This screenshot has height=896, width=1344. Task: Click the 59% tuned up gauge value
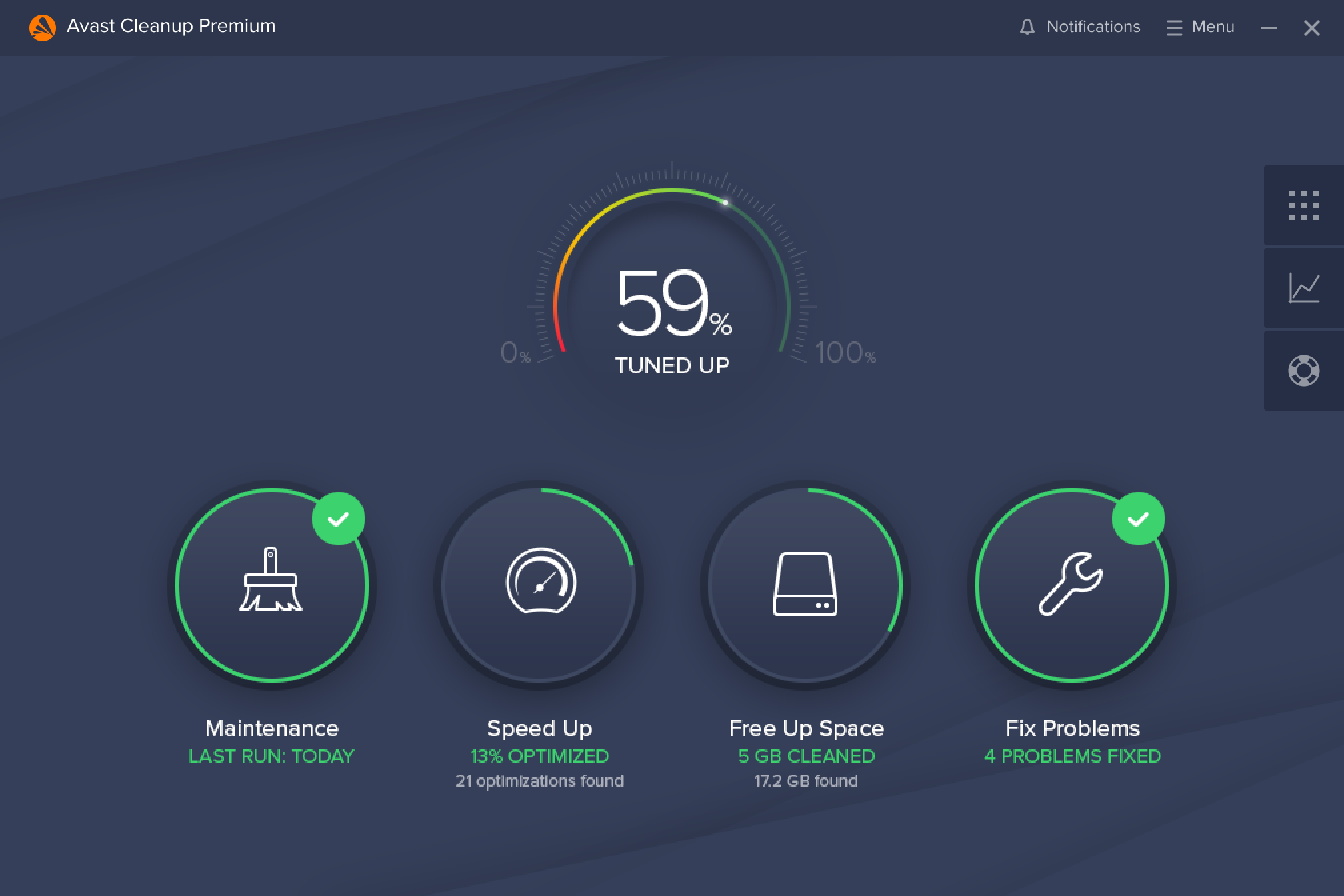pyautogui.click(x=673, y=303)
